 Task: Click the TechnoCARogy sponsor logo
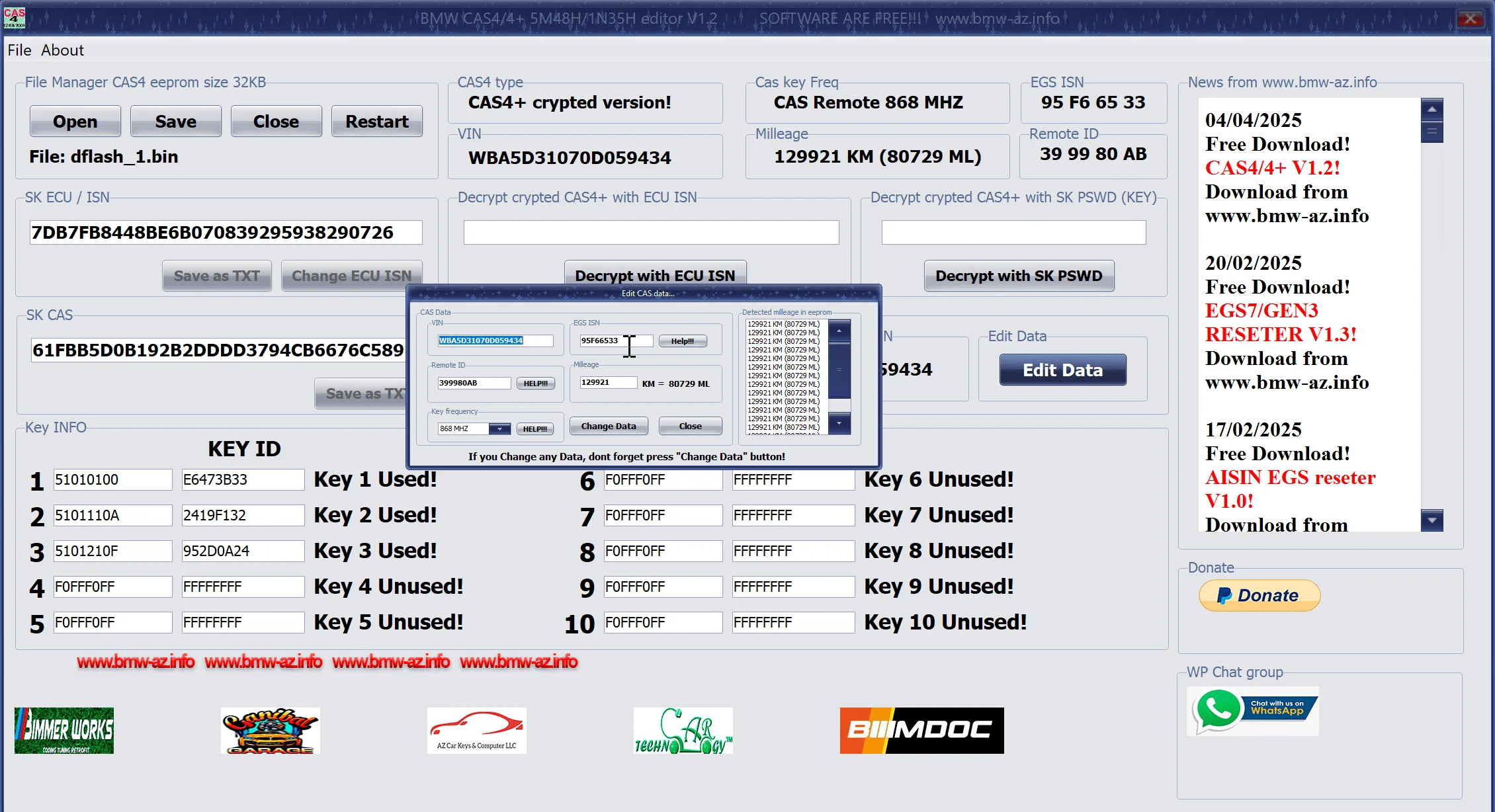coord(683,731)
